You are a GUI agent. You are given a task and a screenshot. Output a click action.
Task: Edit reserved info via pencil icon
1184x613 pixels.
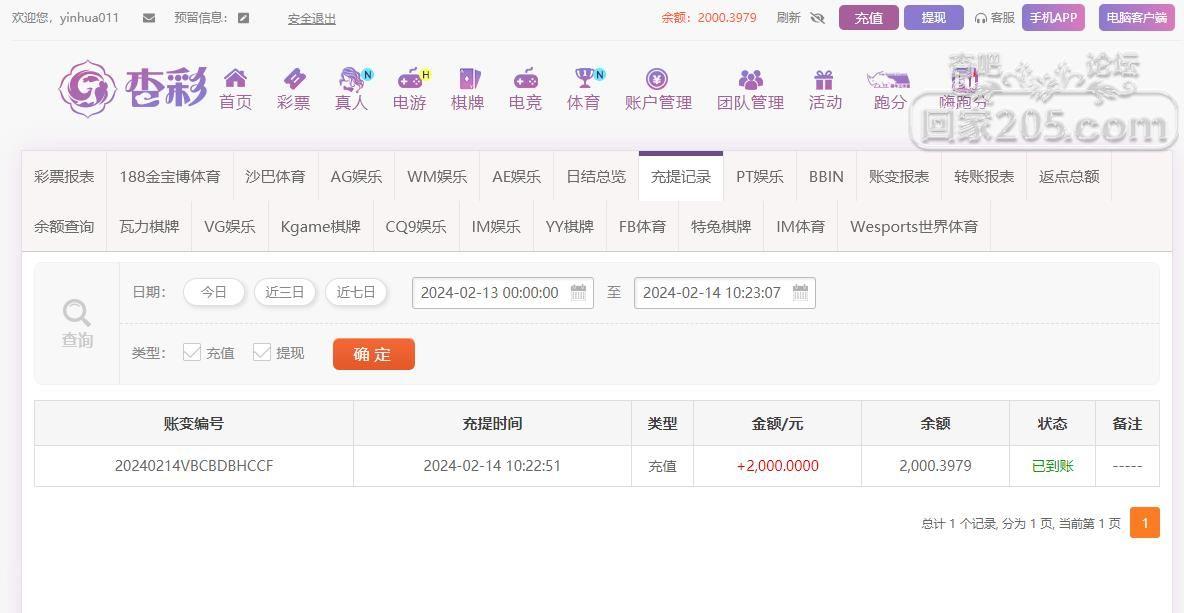pyautogui.click(x=243, y=18)
